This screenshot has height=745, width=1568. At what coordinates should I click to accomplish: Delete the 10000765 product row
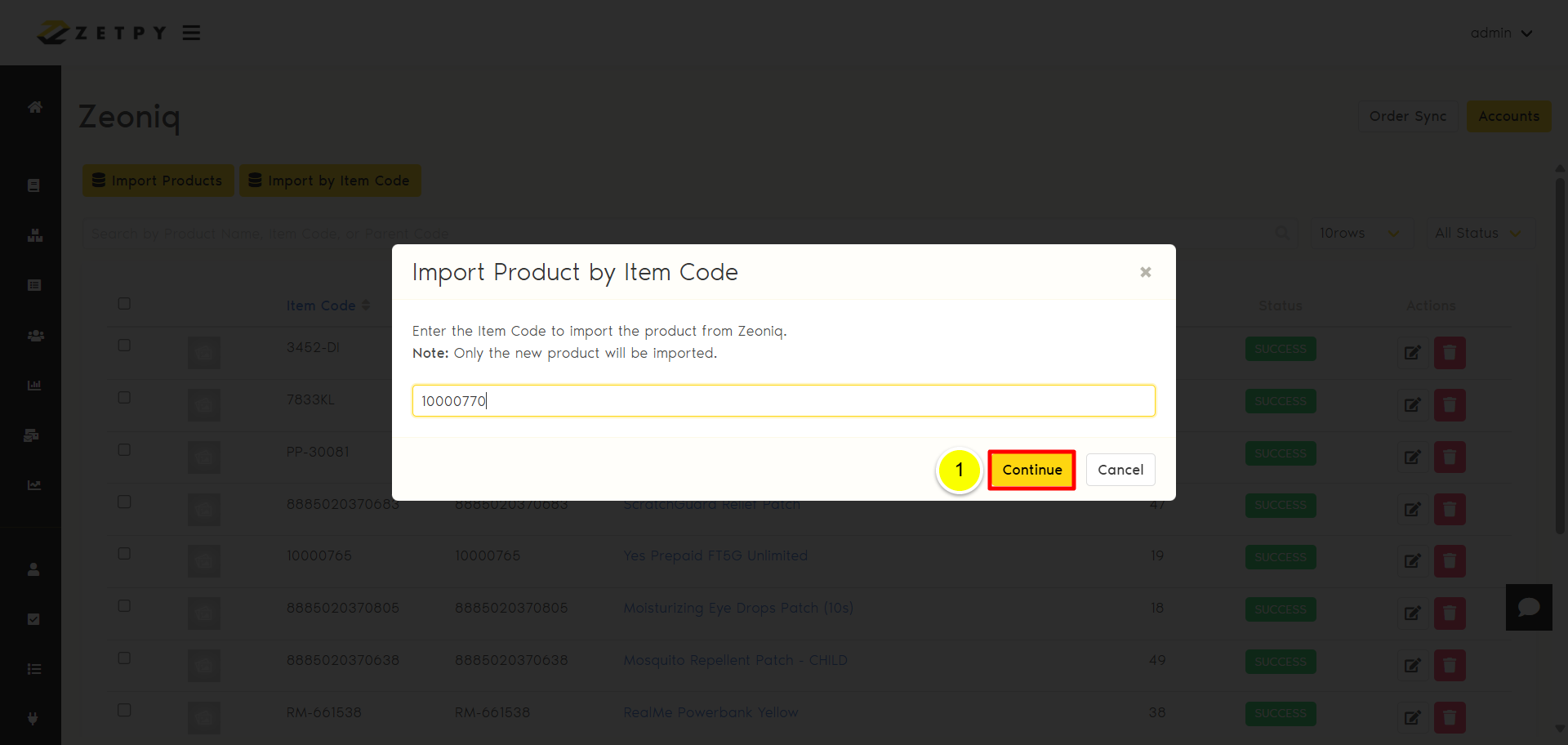(x=1450, y=561)
